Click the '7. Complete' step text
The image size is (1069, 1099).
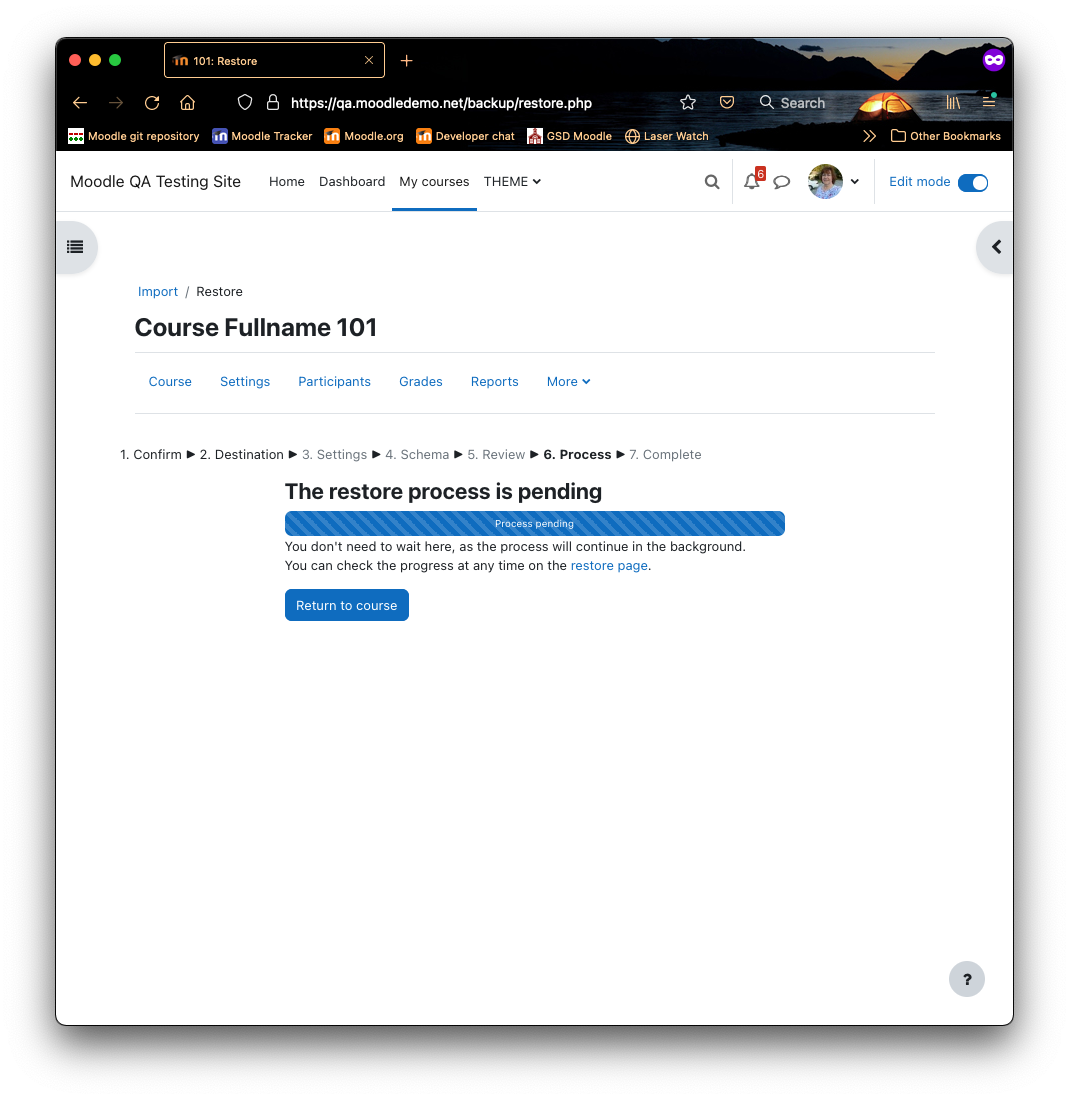click(665, 454)
